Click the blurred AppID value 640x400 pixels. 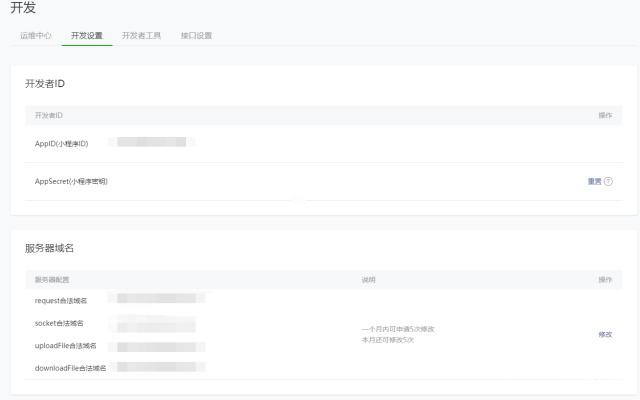pos(152,142)
